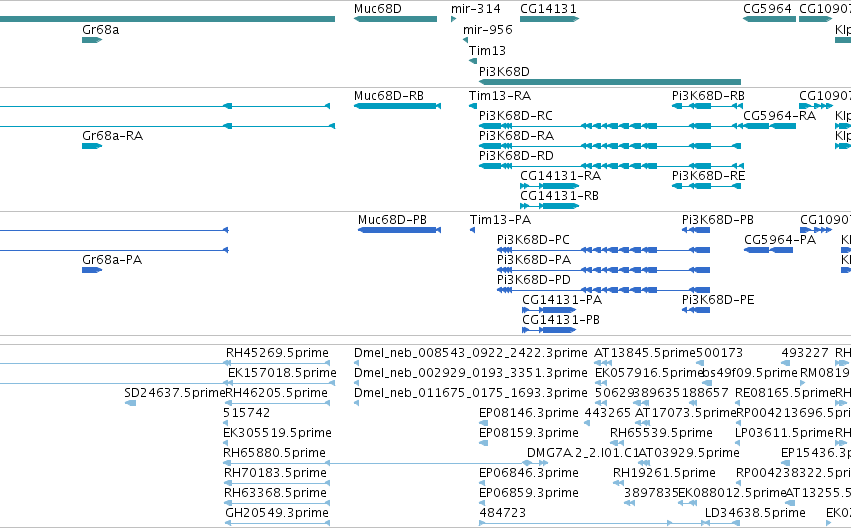Click the Pi3K68D-RC transcript label
This screenshot has width=851, height=528.
[x=516, y=116]
